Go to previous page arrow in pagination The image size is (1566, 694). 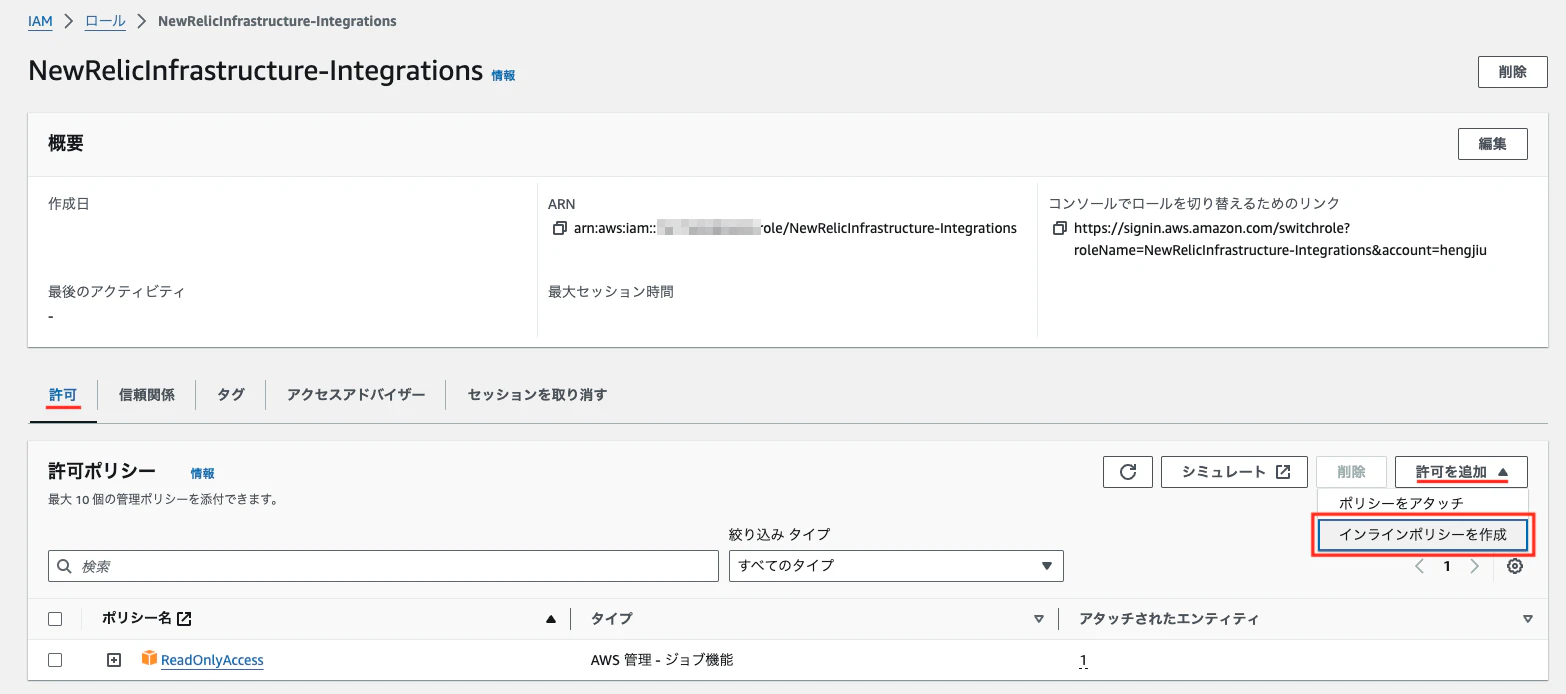click(x=1419, y=566)
